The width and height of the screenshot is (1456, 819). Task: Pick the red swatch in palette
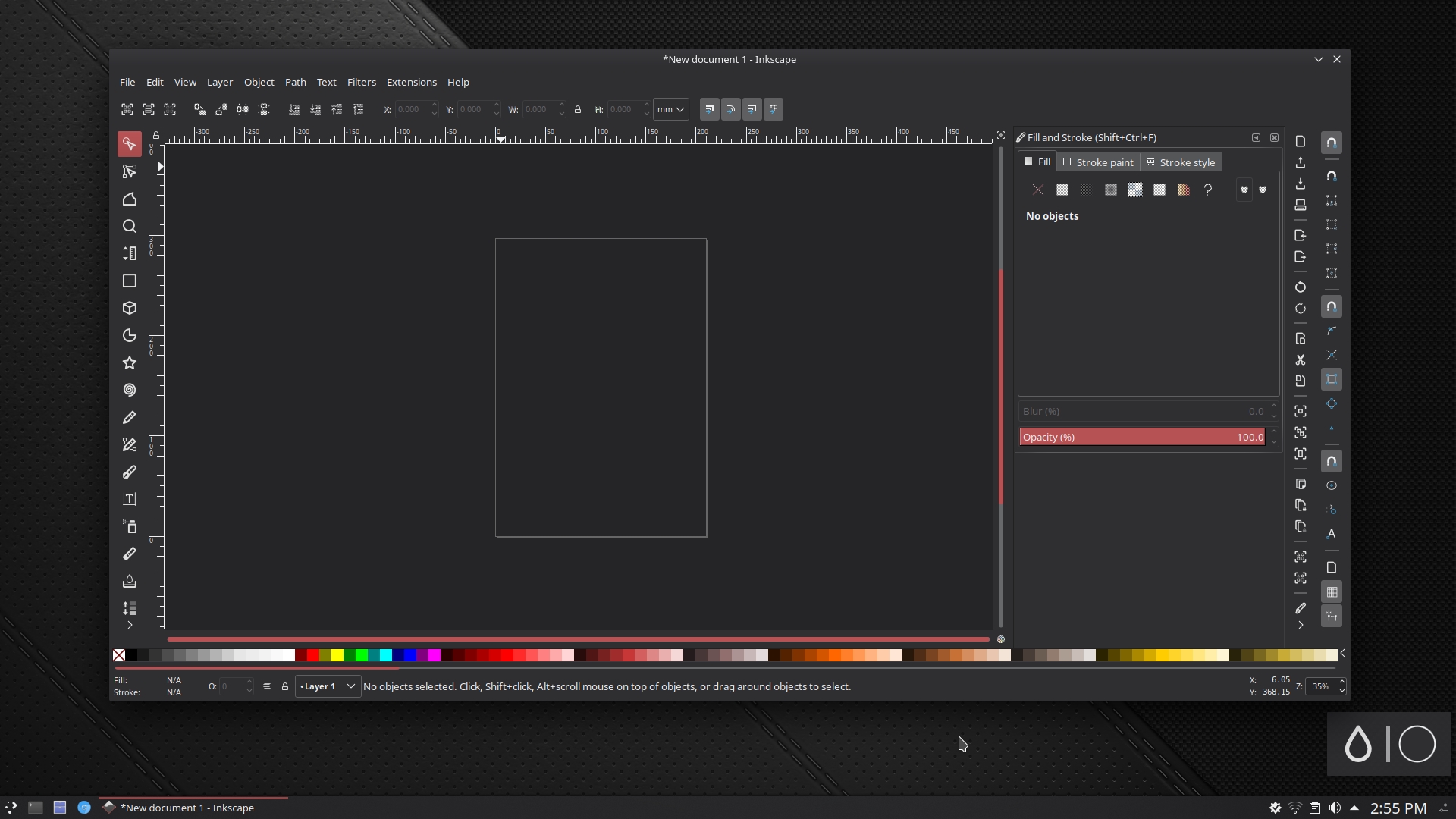pyautogui.click(x=313, y=655)
